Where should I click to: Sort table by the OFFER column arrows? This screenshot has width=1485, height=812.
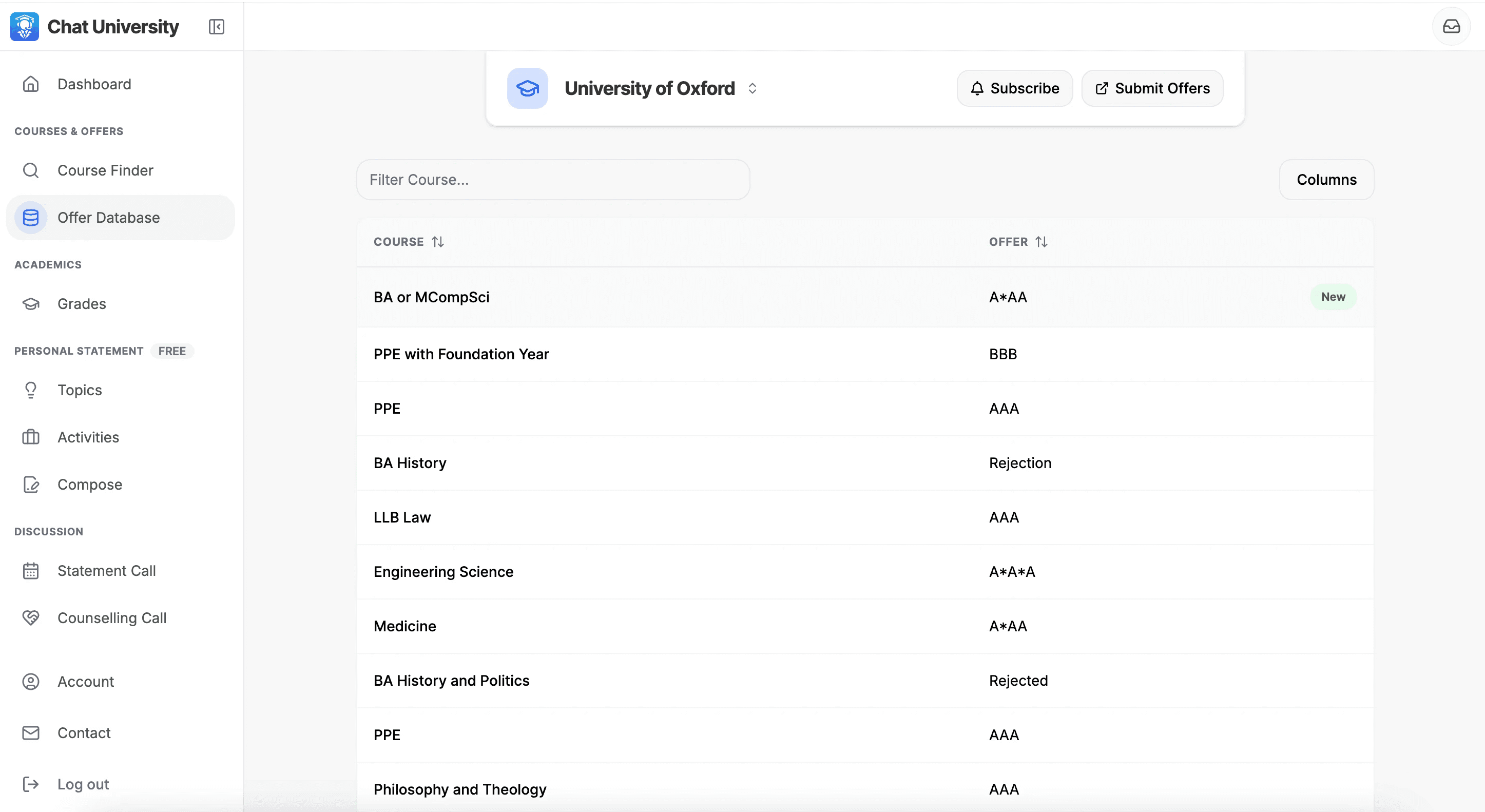[x=1042, y=242]
